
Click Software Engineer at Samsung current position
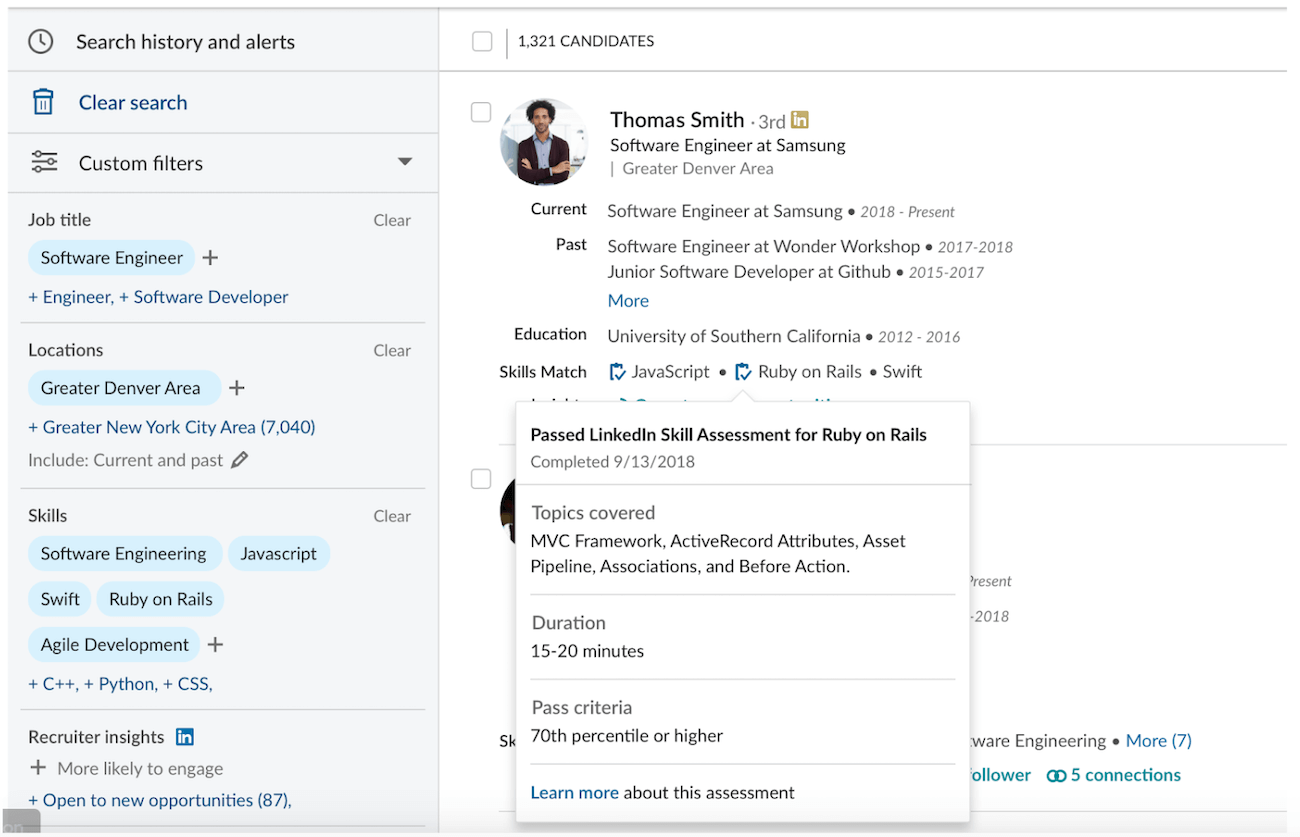coord(725,211)
